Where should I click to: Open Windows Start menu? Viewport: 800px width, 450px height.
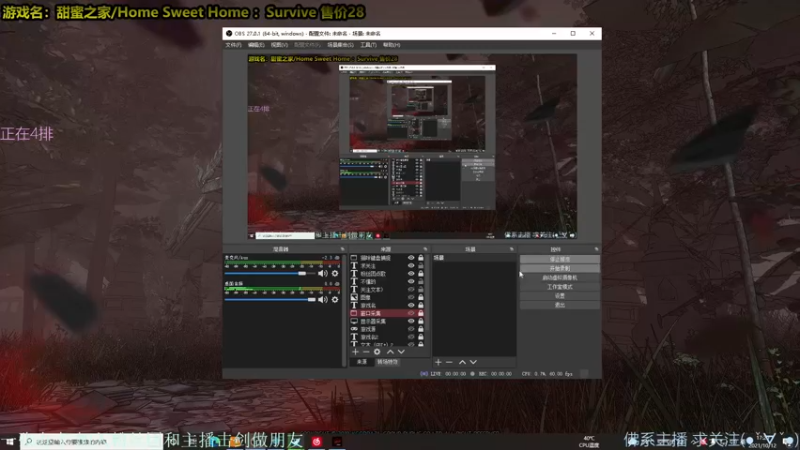click(10, 442)
